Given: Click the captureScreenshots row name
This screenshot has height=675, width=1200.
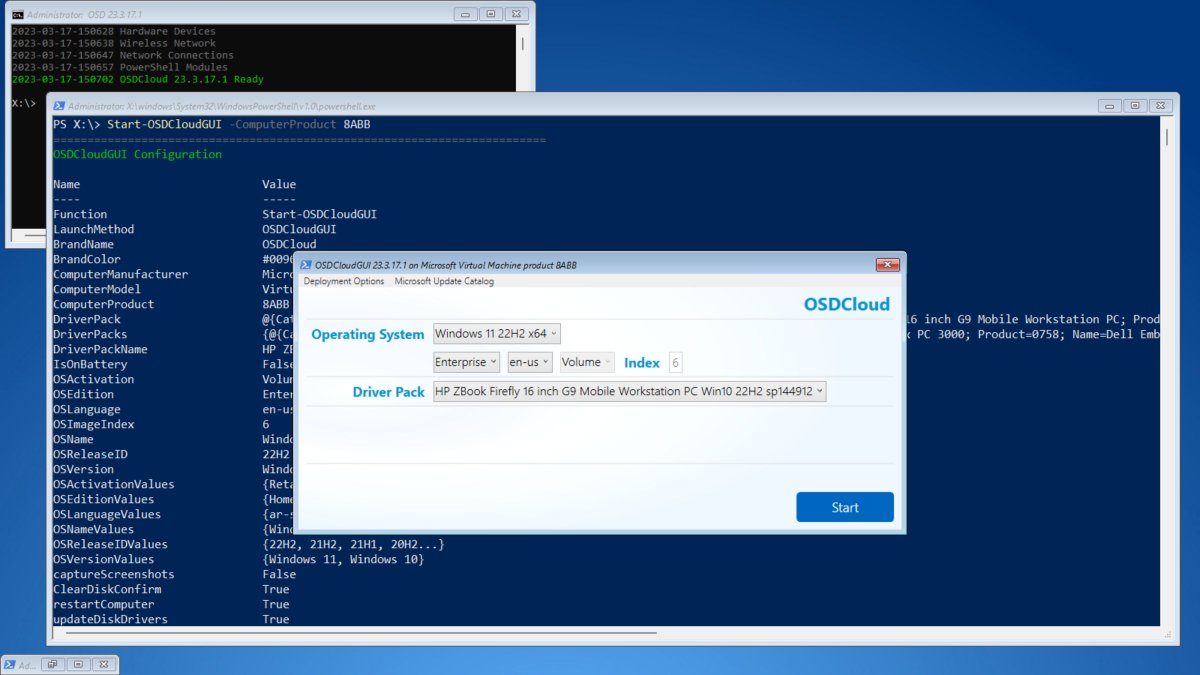Looking at the screenshot, I should (113, 574).
